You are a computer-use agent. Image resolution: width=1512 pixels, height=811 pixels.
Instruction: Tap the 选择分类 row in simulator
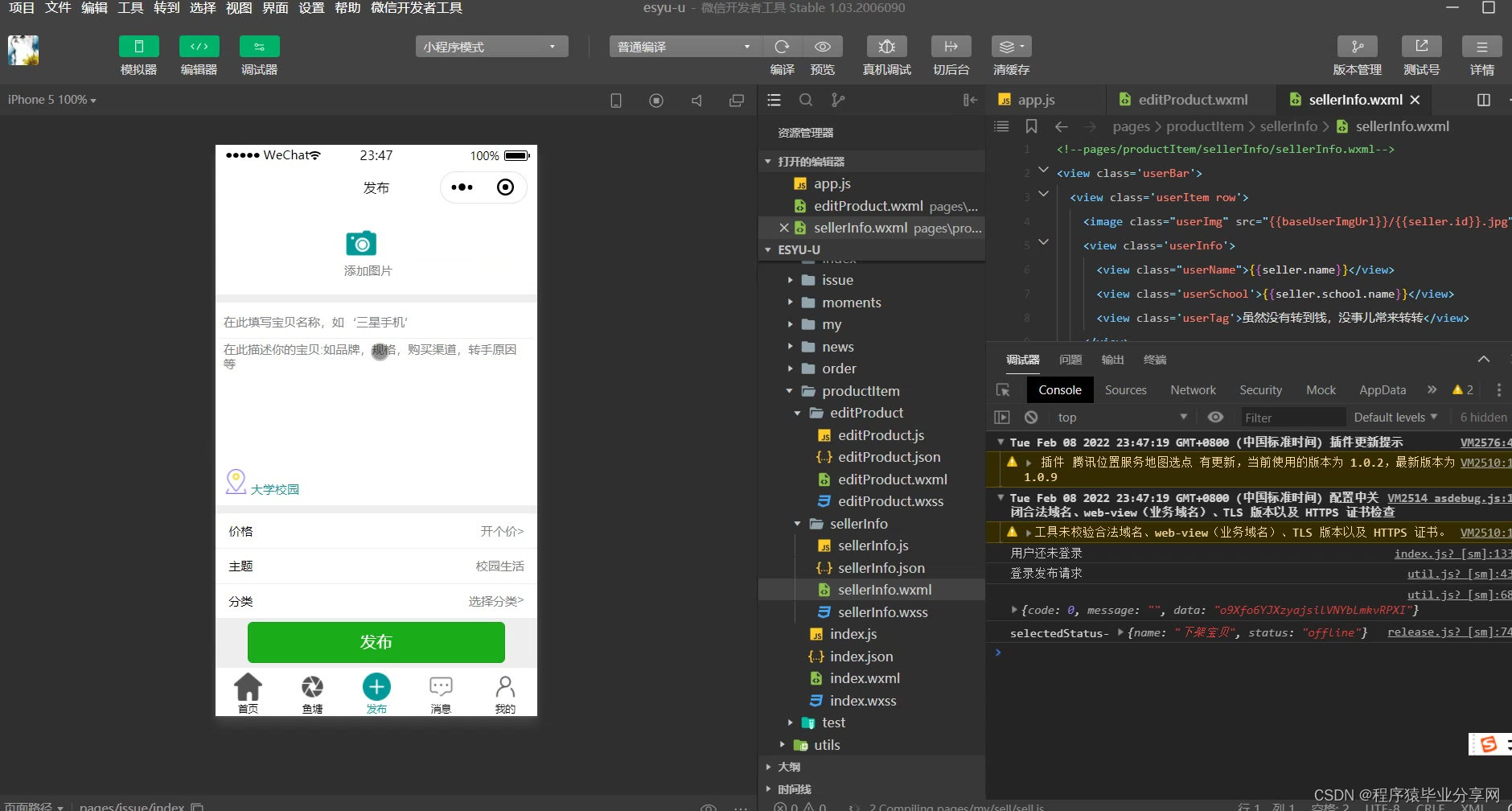[376, 601]
